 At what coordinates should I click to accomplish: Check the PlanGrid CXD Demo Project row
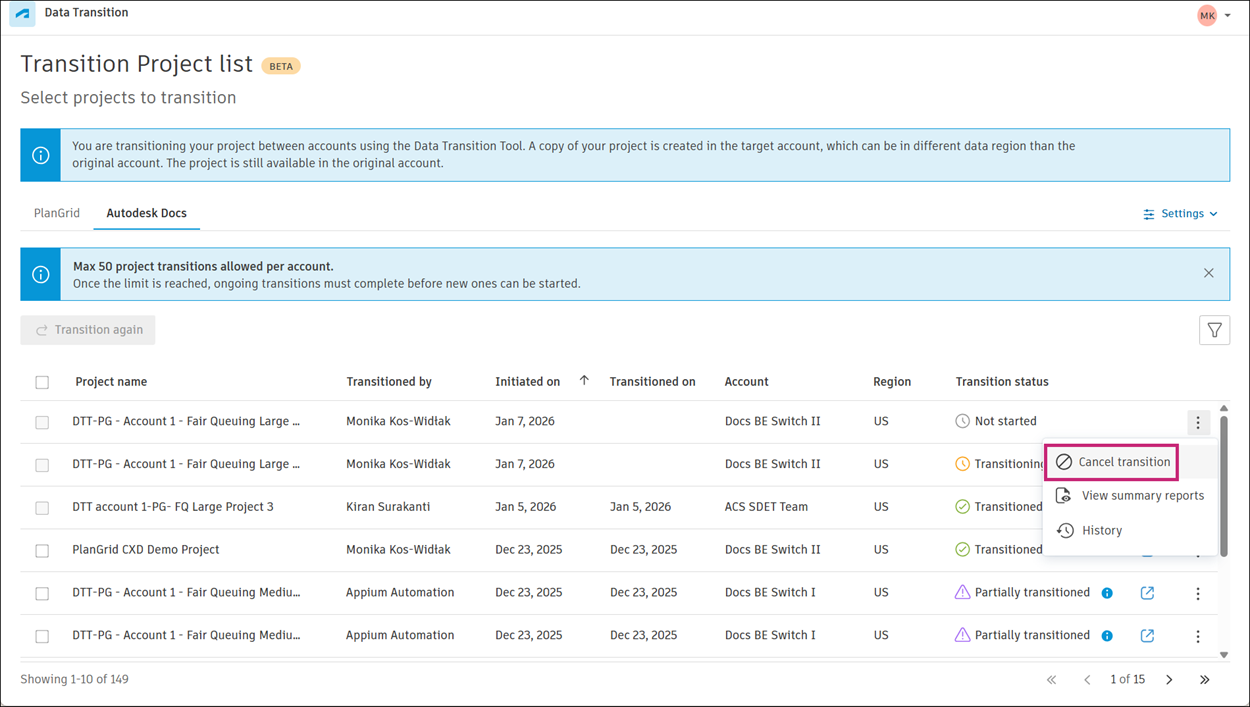(42, 551)
